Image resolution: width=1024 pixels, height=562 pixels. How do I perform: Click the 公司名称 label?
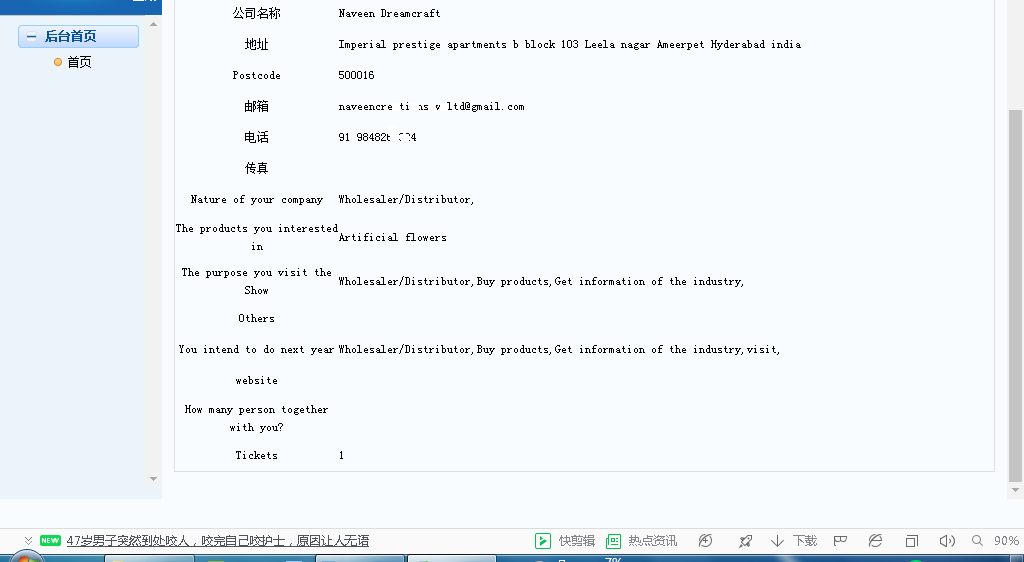pos(257,13)
